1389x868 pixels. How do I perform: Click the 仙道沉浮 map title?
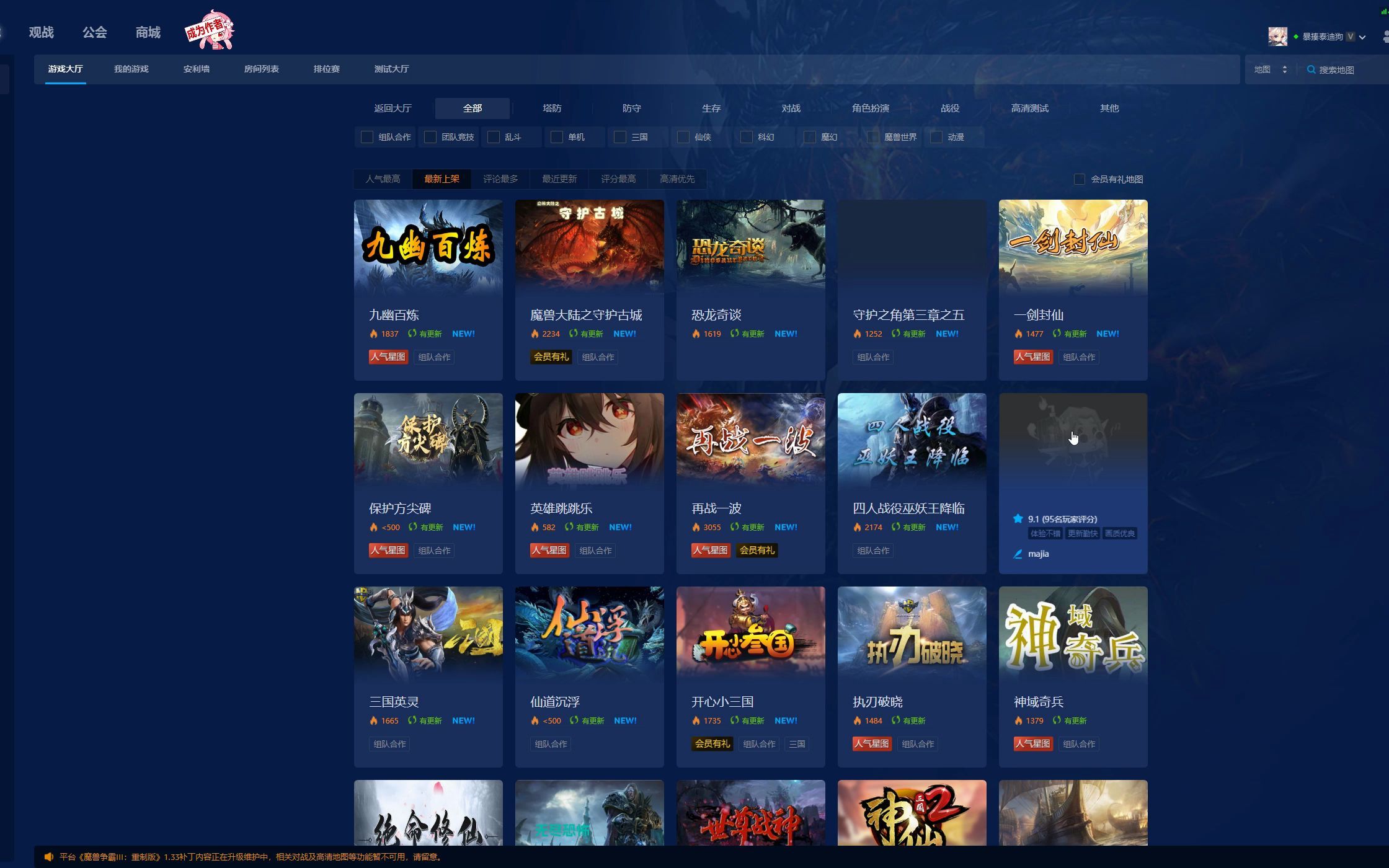[x=555, y=702]
